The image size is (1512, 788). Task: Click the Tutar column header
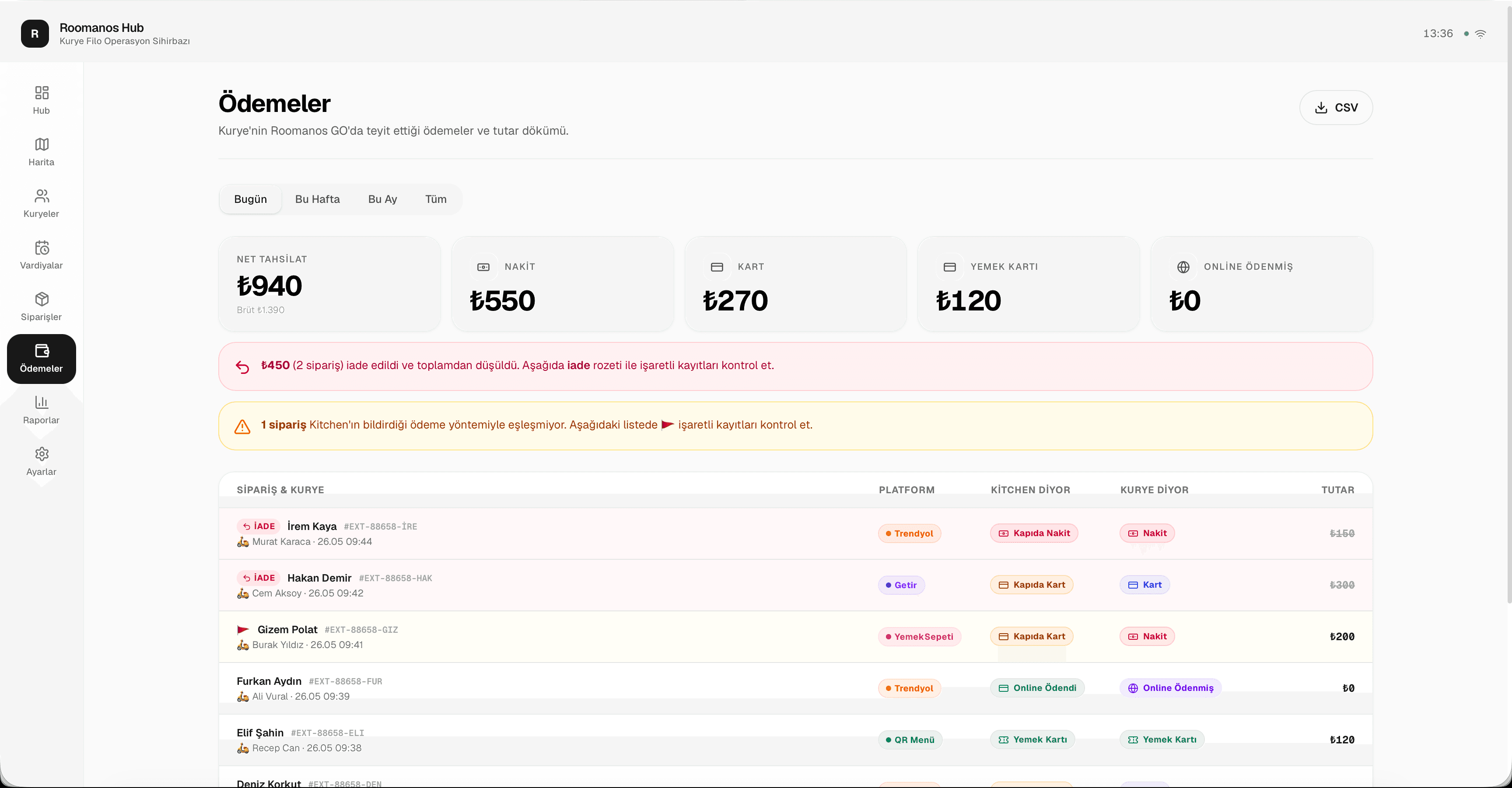(1338, 490)
